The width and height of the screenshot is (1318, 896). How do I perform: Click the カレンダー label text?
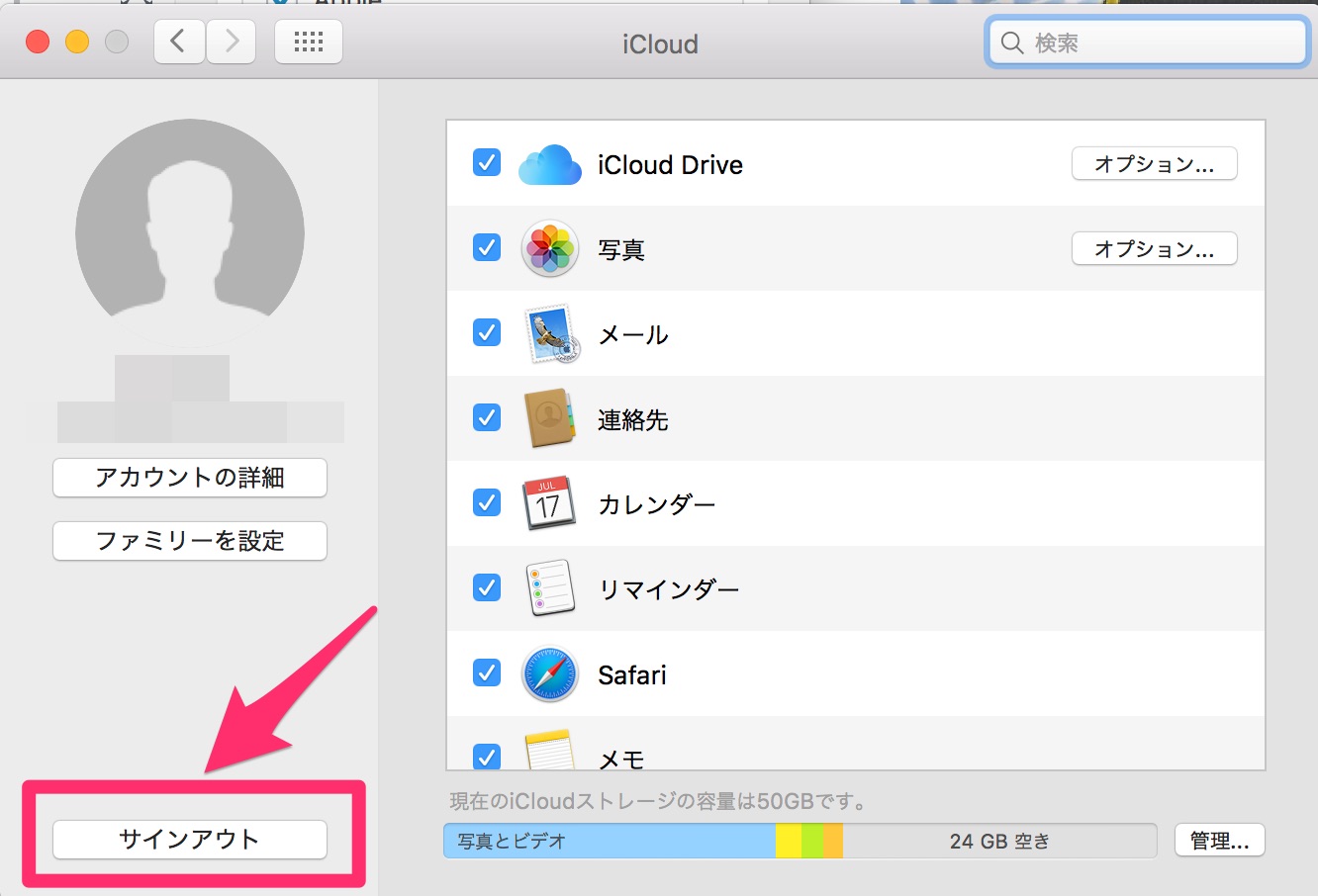[657, 505]
